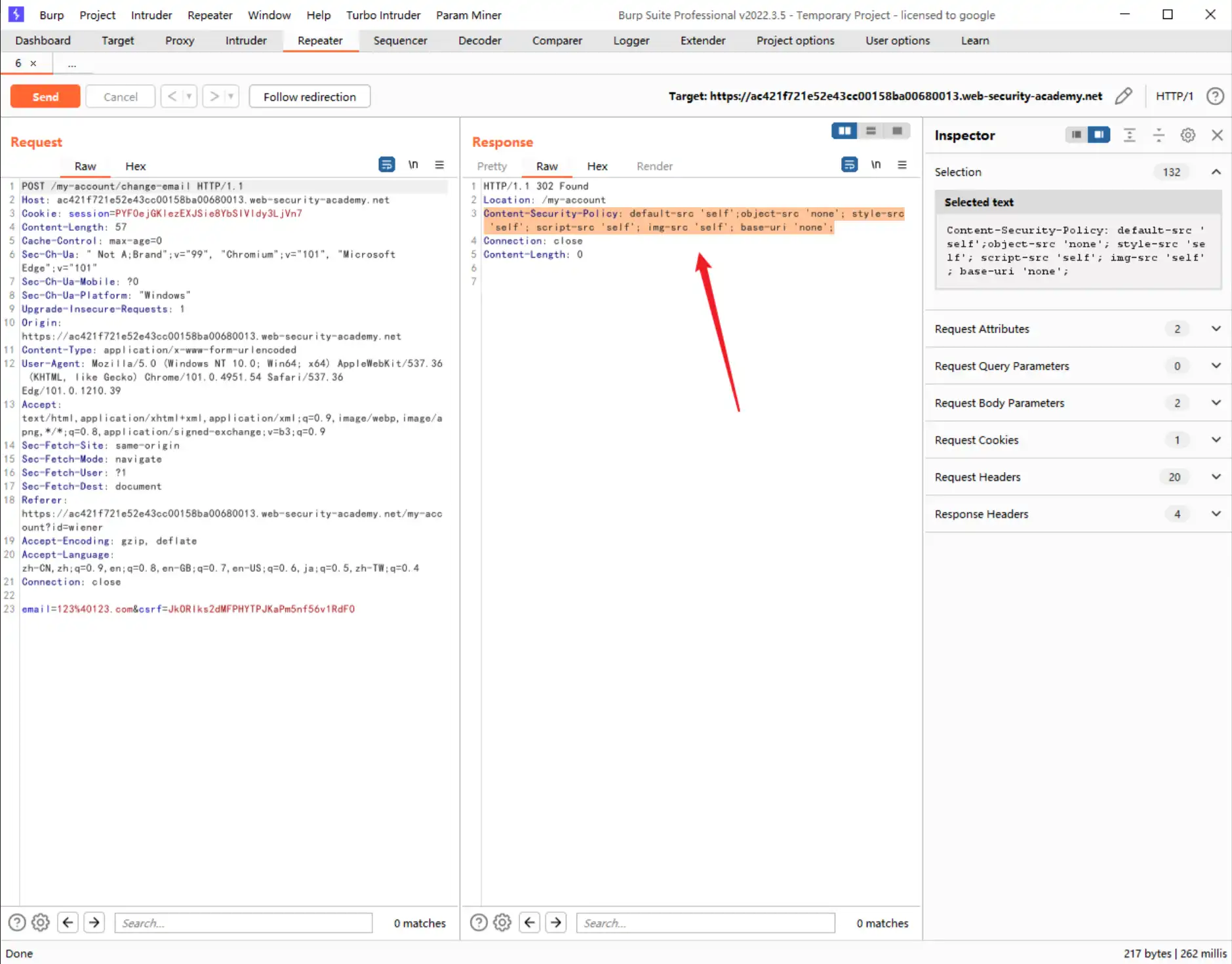Switch to the Extender tab
The width and height of the screenshot is (1232, 964).
tap(703, 41)
